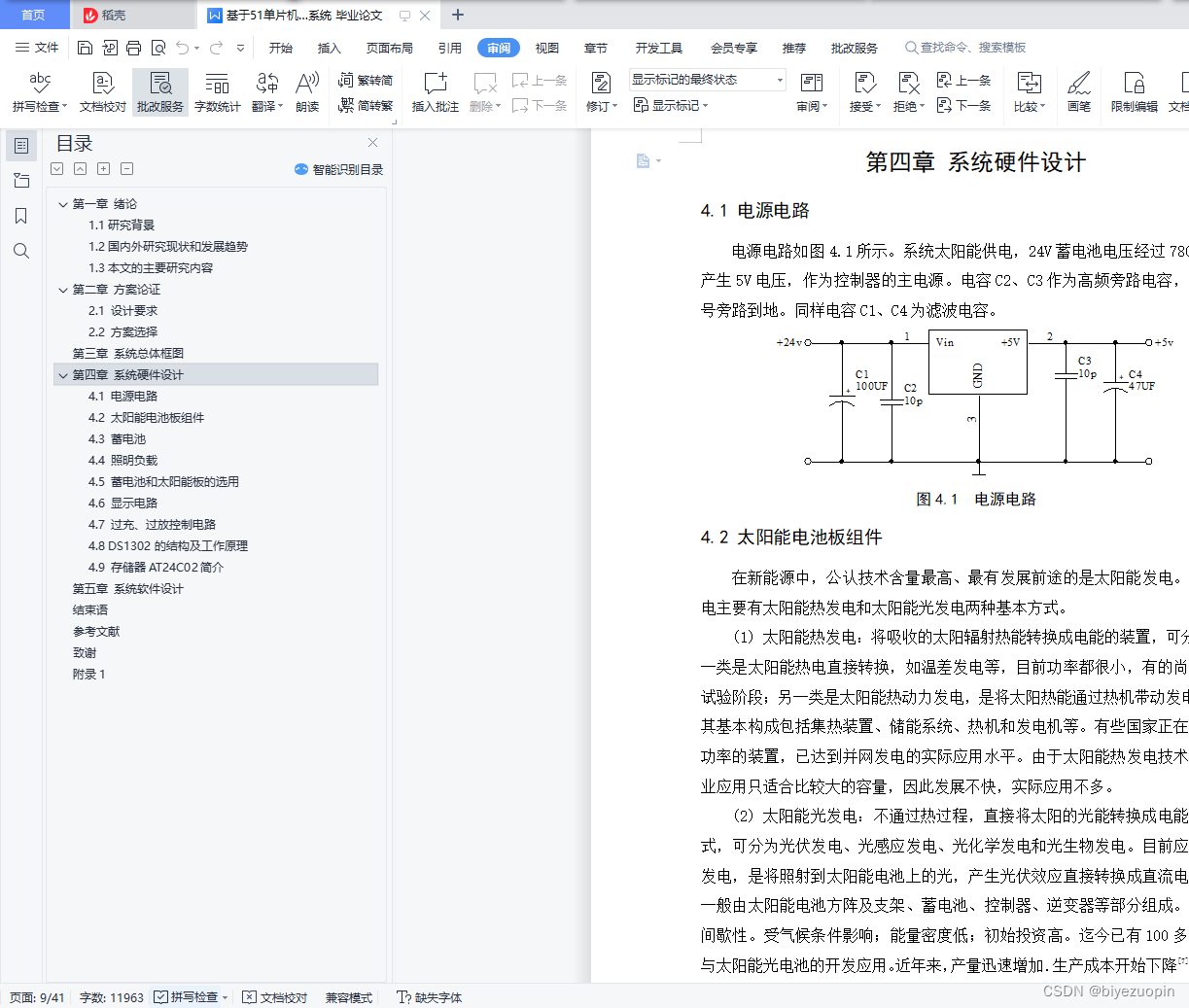The height and width of the screenshot is (1008, 1189).
Task: Select the 画笔 ink pen tool
Action: coord(1079,92)
